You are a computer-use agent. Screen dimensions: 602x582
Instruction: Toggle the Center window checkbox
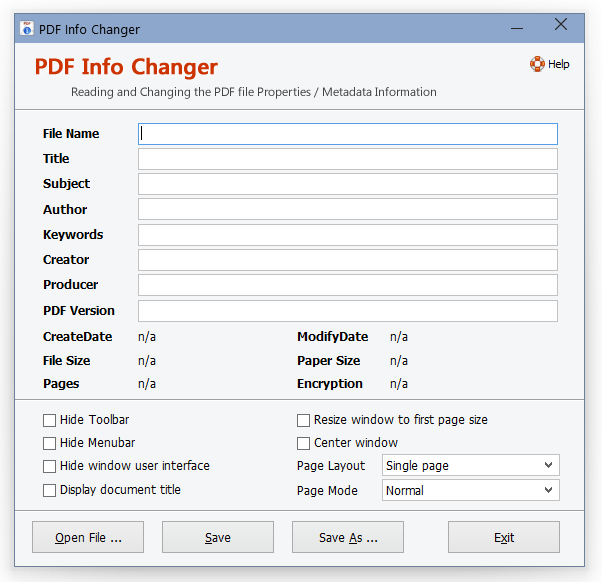pyautogui.click(x=304, y=443)
